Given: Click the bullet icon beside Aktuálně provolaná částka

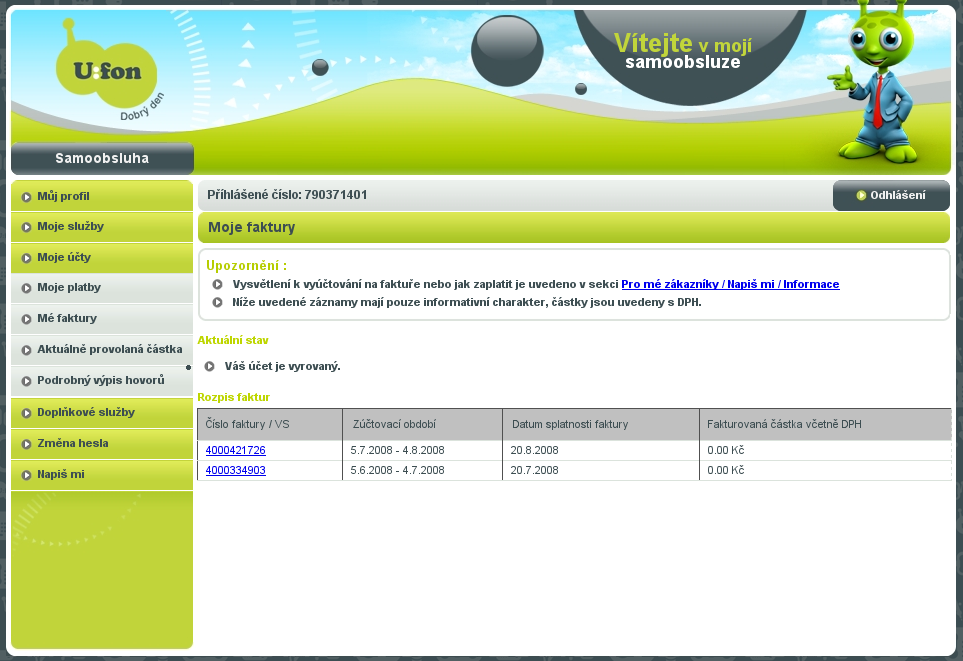Looking at the screenshot, I should (x=26, y=350).
